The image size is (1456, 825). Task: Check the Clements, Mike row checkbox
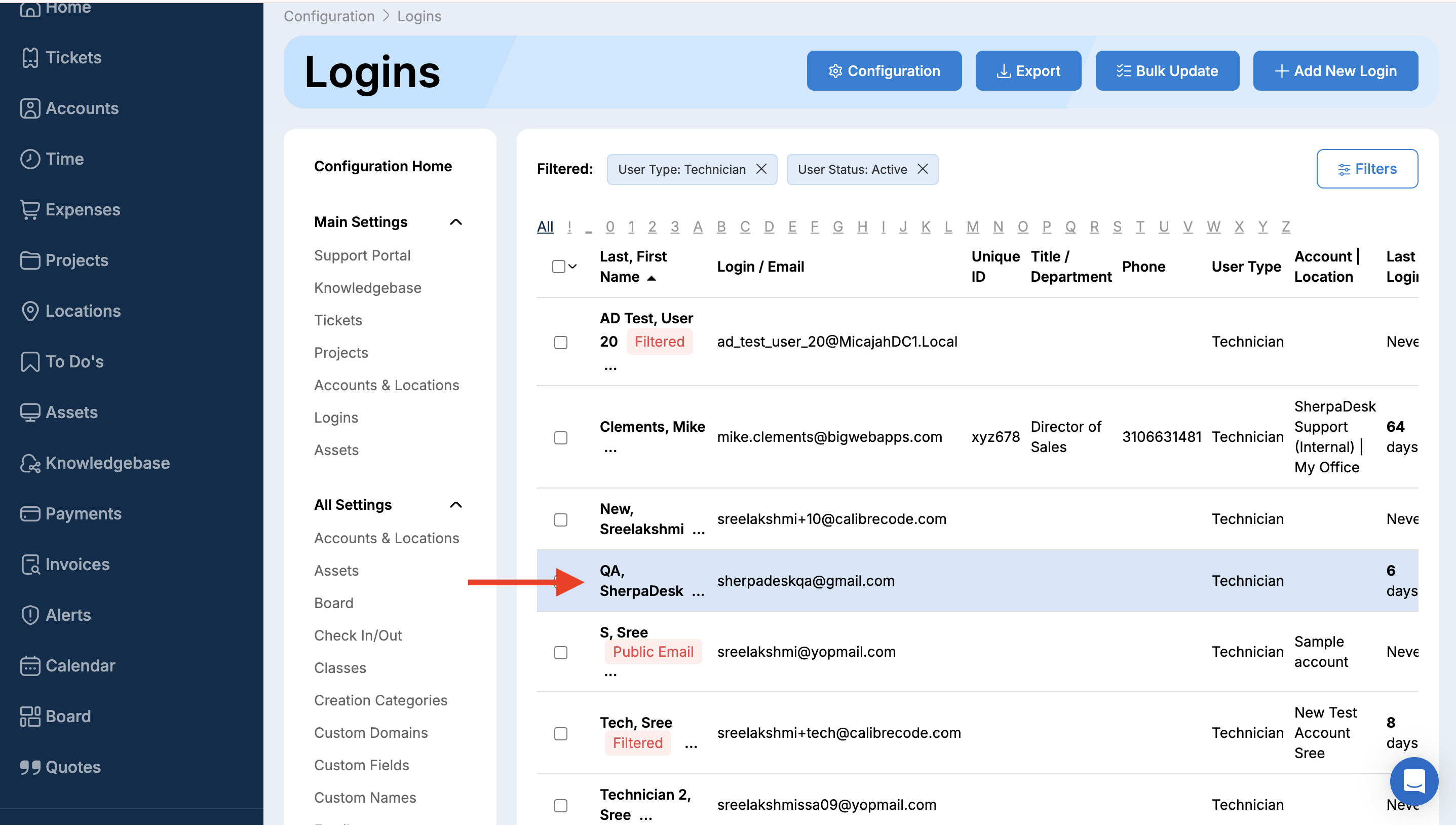561,437
